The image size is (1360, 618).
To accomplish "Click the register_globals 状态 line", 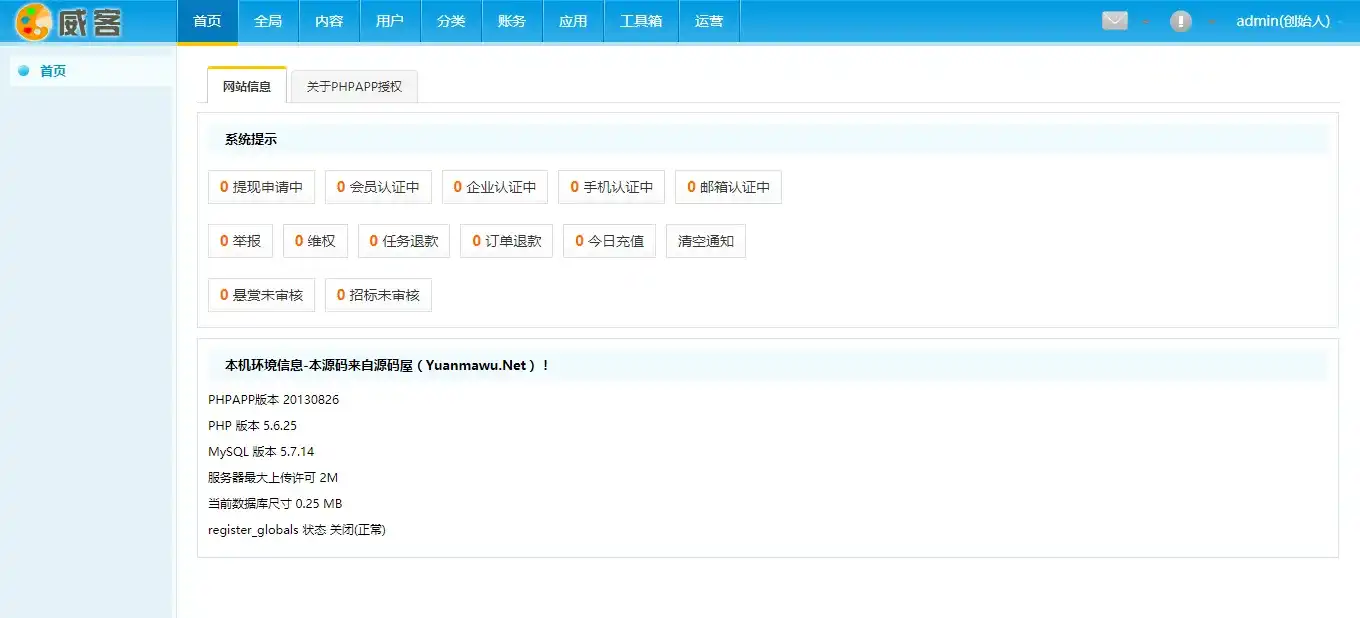I will pyautogui.click(x=297, y=530).
